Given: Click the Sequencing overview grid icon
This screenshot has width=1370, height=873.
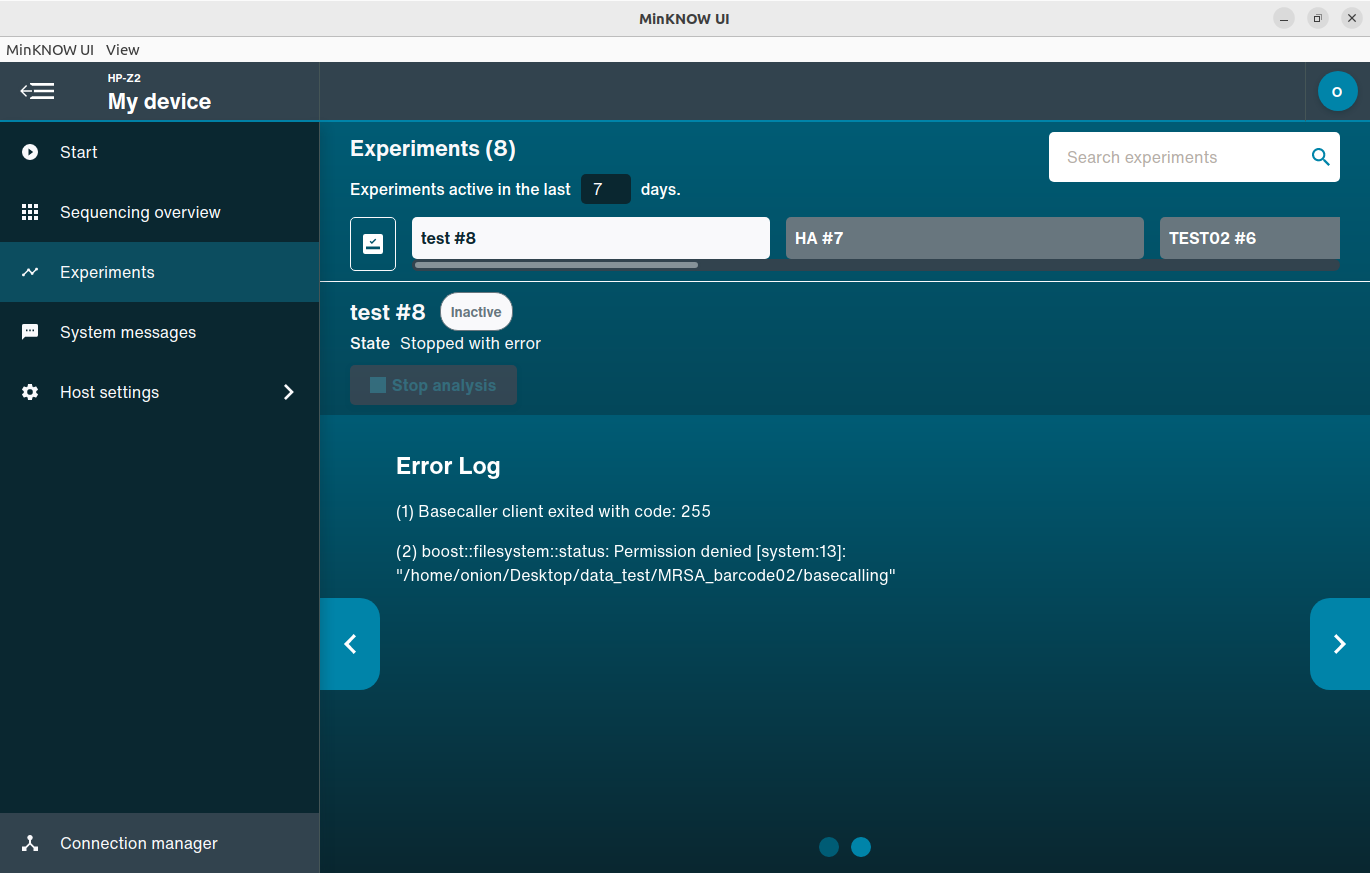Looking at the screenshot, I should coord(30,212).
